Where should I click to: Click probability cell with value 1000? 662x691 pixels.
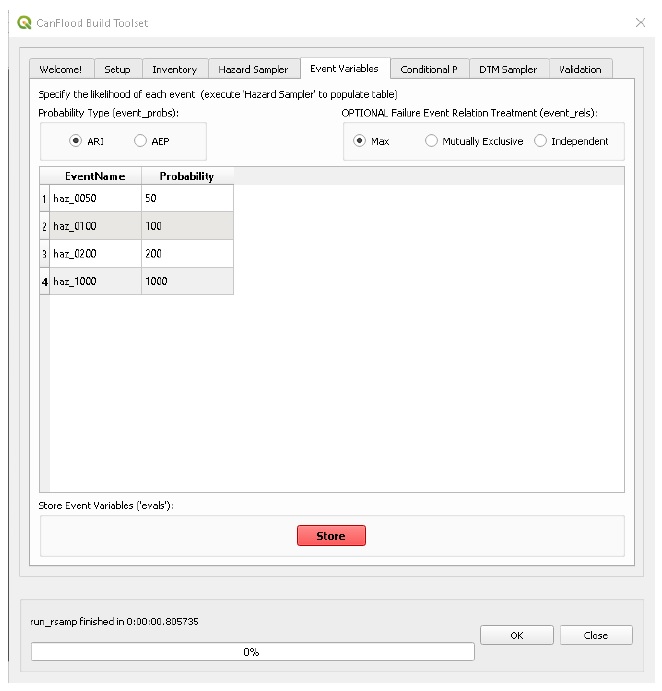pos(187,281)
